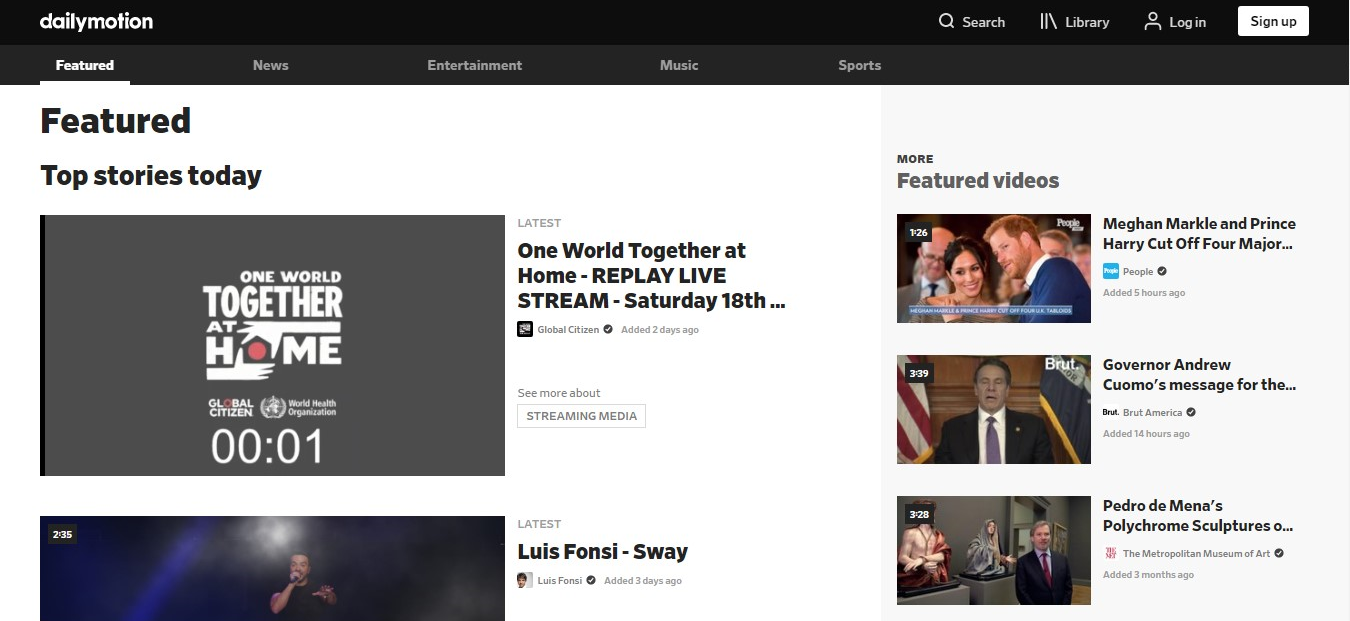Click the 'See more about' label
1350x621 pixels.
click(x=559, y=393)
